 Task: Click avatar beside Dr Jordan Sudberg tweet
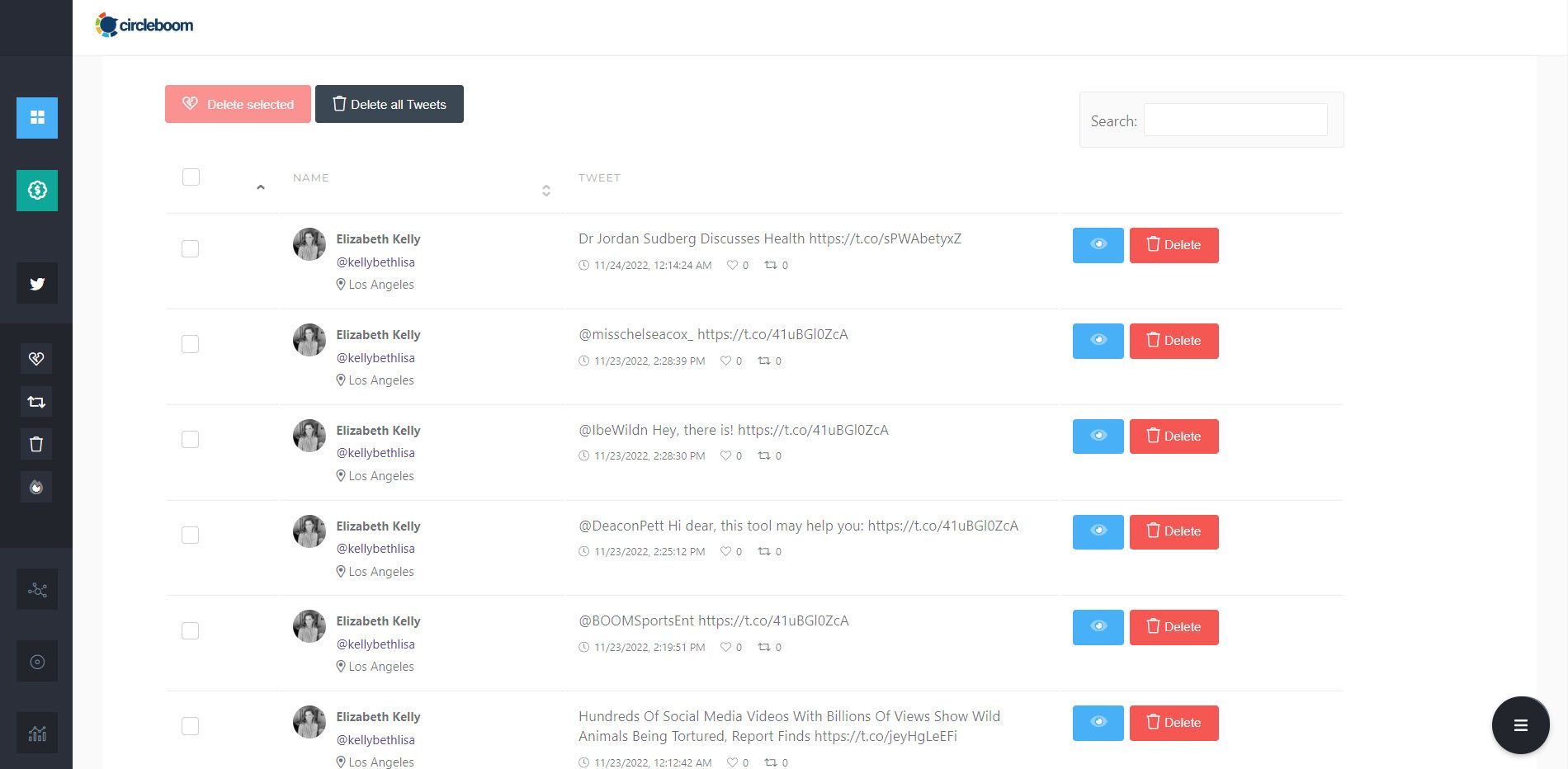click(309, 244)
